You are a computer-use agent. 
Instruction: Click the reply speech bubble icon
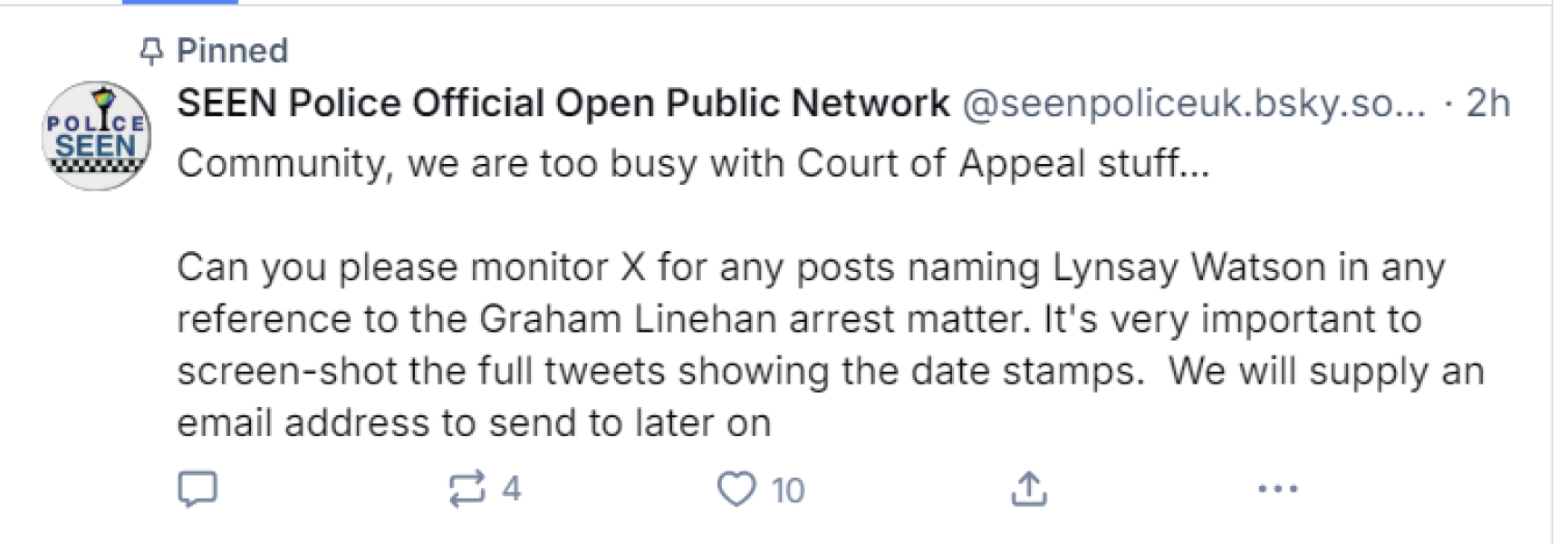[x=200, y=490]
